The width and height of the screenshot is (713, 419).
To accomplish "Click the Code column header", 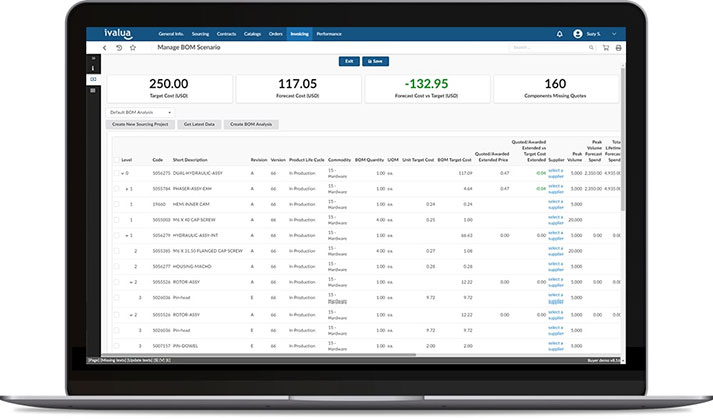I will point(157,160).
